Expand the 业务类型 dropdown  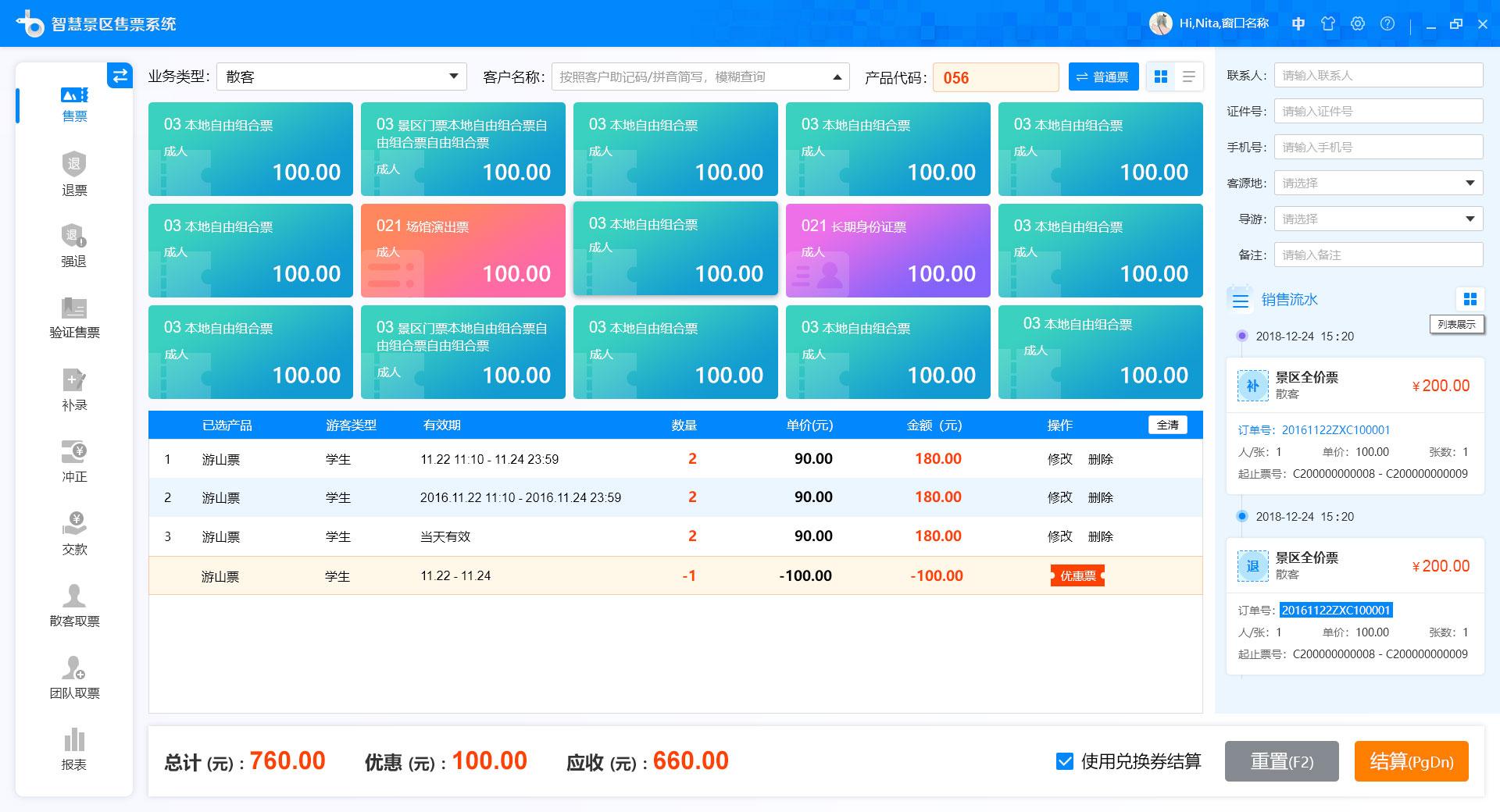click(x=341, y=77)
